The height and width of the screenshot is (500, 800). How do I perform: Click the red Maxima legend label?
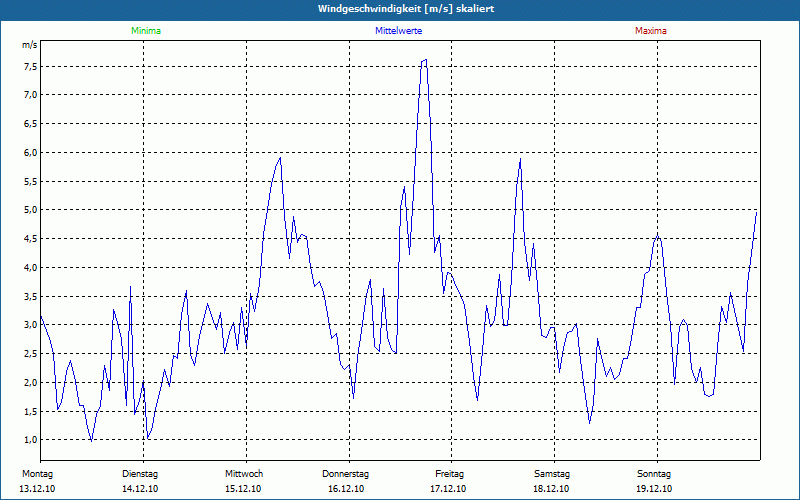pyautogui.click(x=651, y=31)
